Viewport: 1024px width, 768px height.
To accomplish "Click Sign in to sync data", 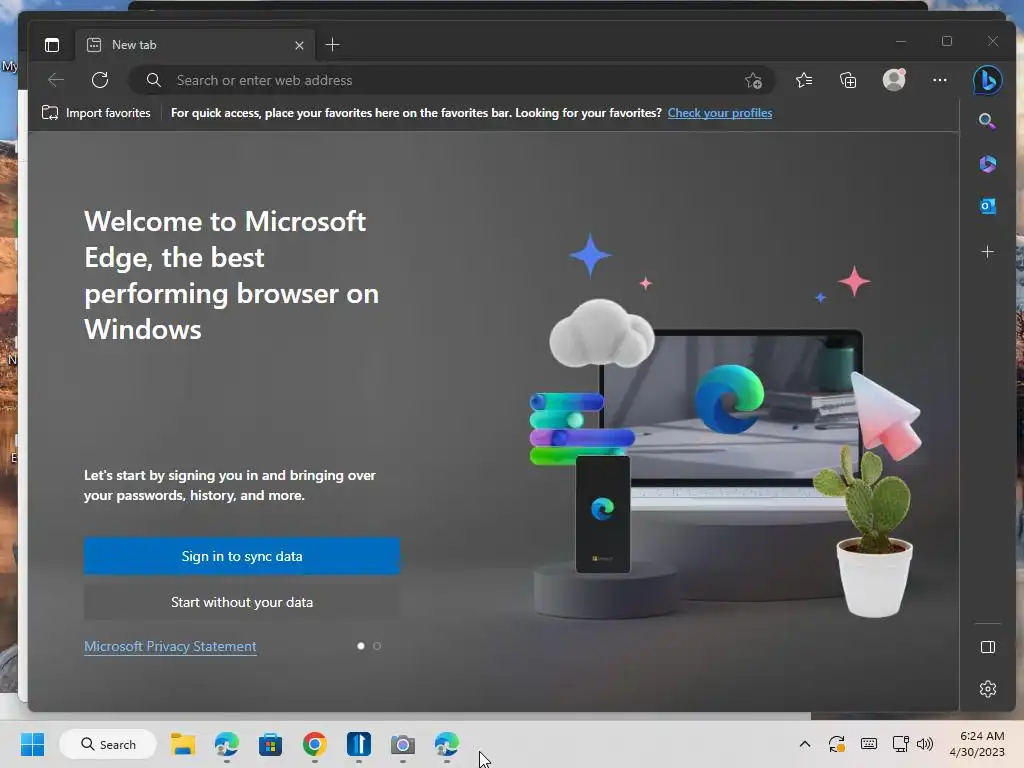I will pos(242,556).
